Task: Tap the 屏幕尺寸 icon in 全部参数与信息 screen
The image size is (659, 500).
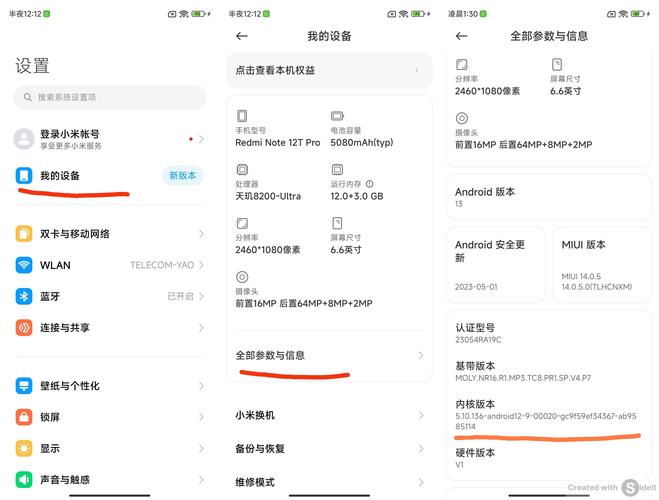Action: pos(557,64)
